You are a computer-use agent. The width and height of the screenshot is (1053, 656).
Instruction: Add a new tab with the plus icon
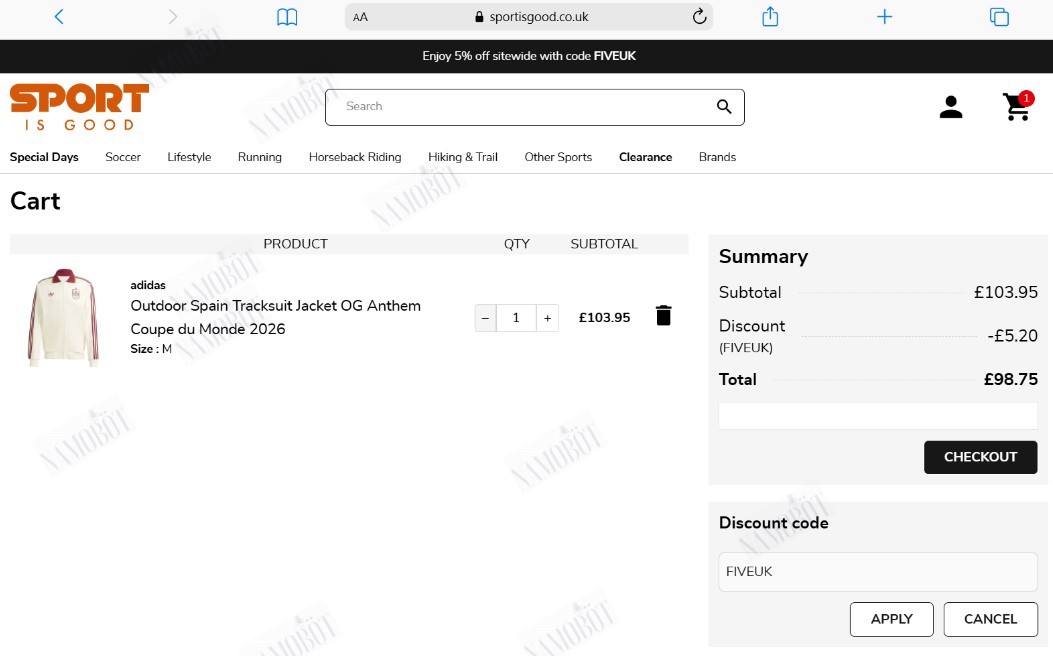pos(884,17)
